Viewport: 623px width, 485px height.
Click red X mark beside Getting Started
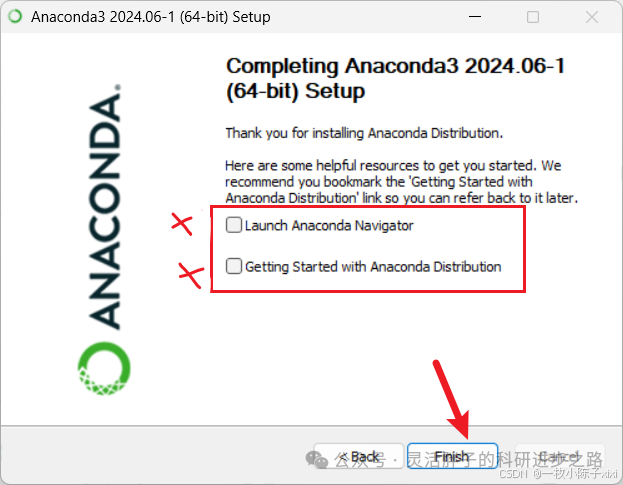click(x=191, y=275)
